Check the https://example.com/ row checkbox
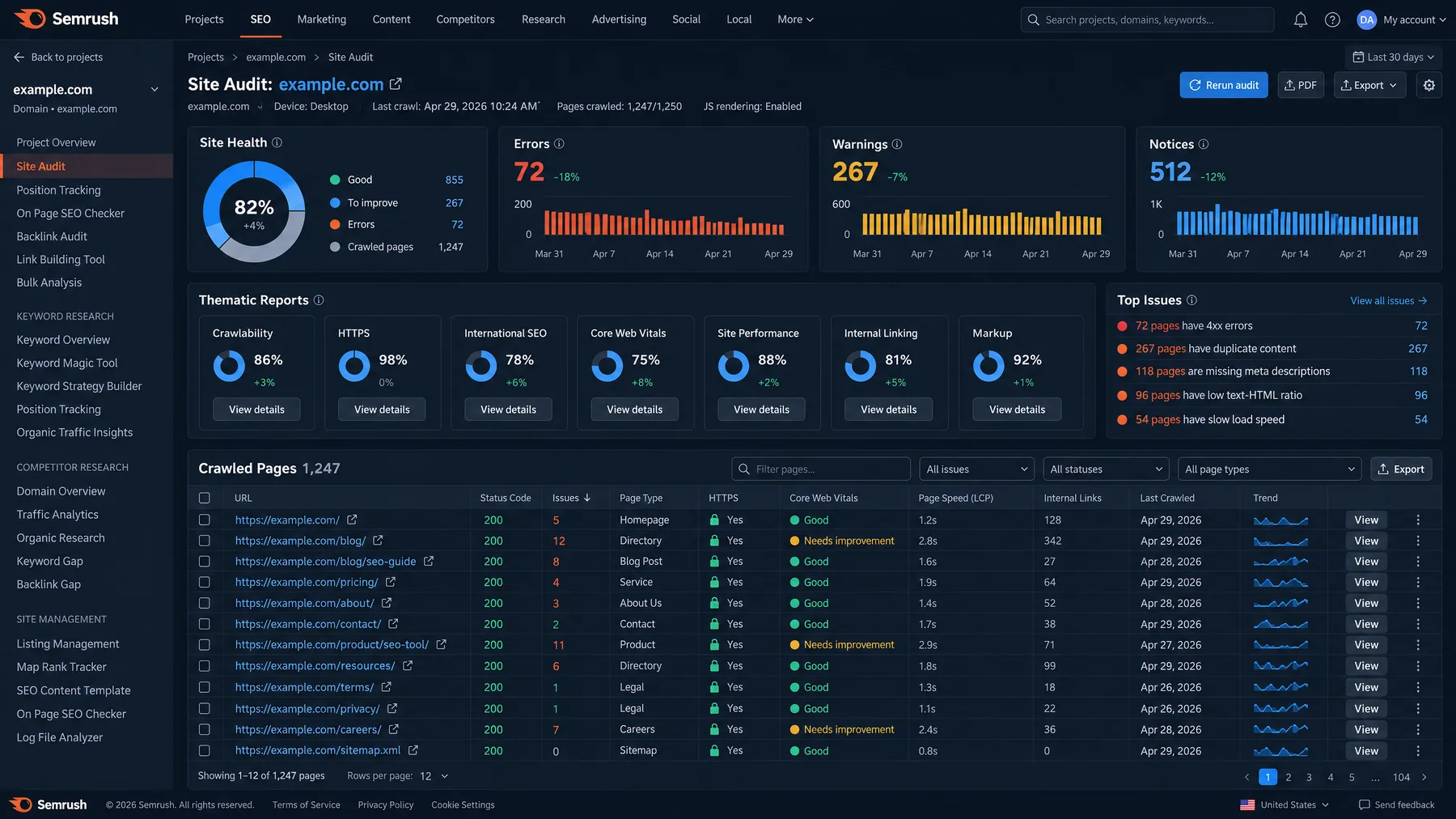 coord(205,520)
